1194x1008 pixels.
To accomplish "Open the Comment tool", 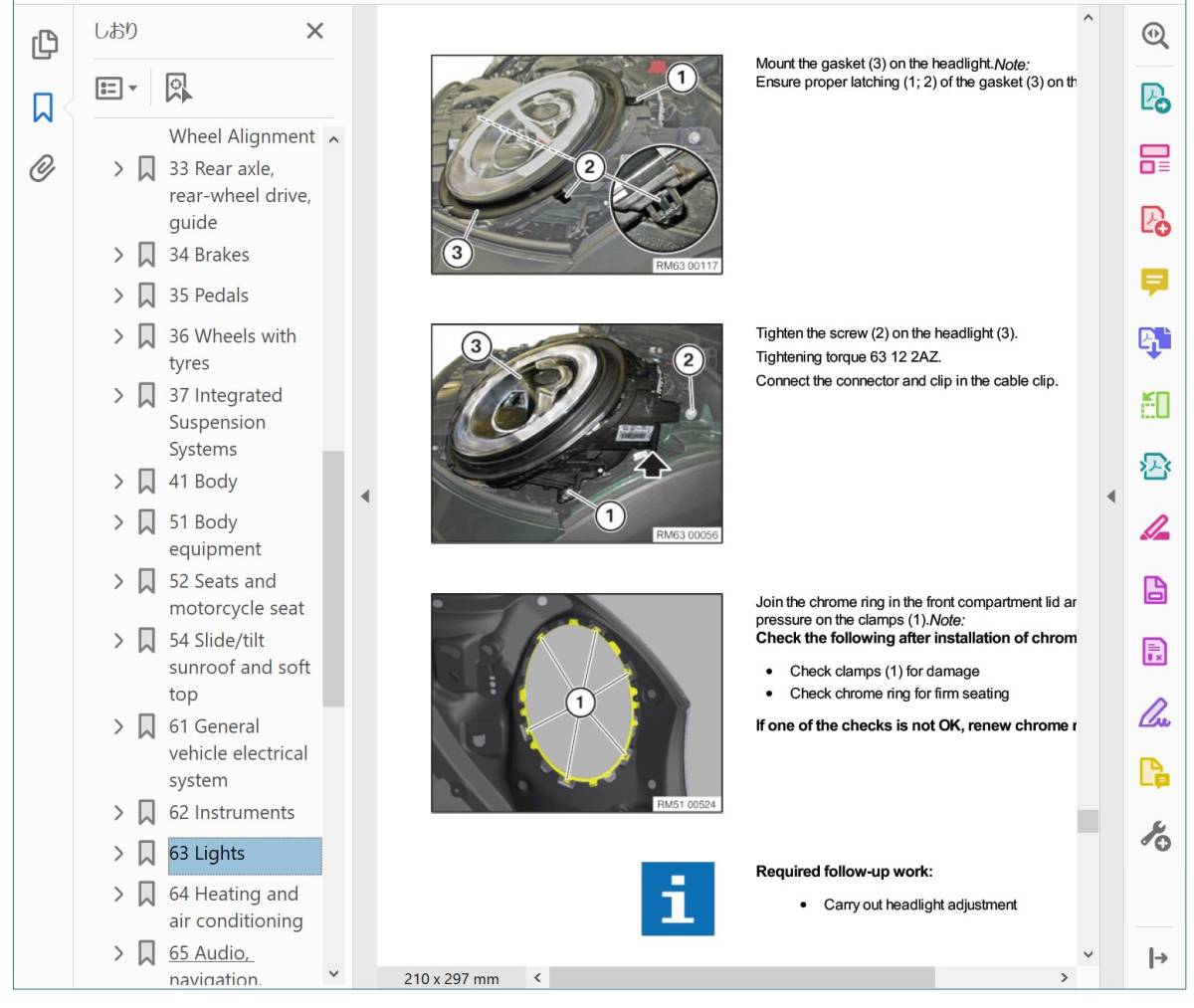I will 1154,283.
